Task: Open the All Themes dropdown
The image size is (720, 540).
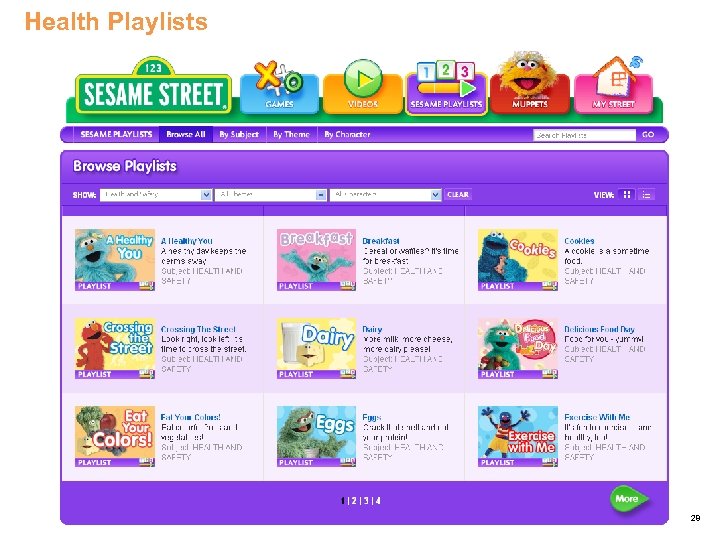Action: click(270, 195)
